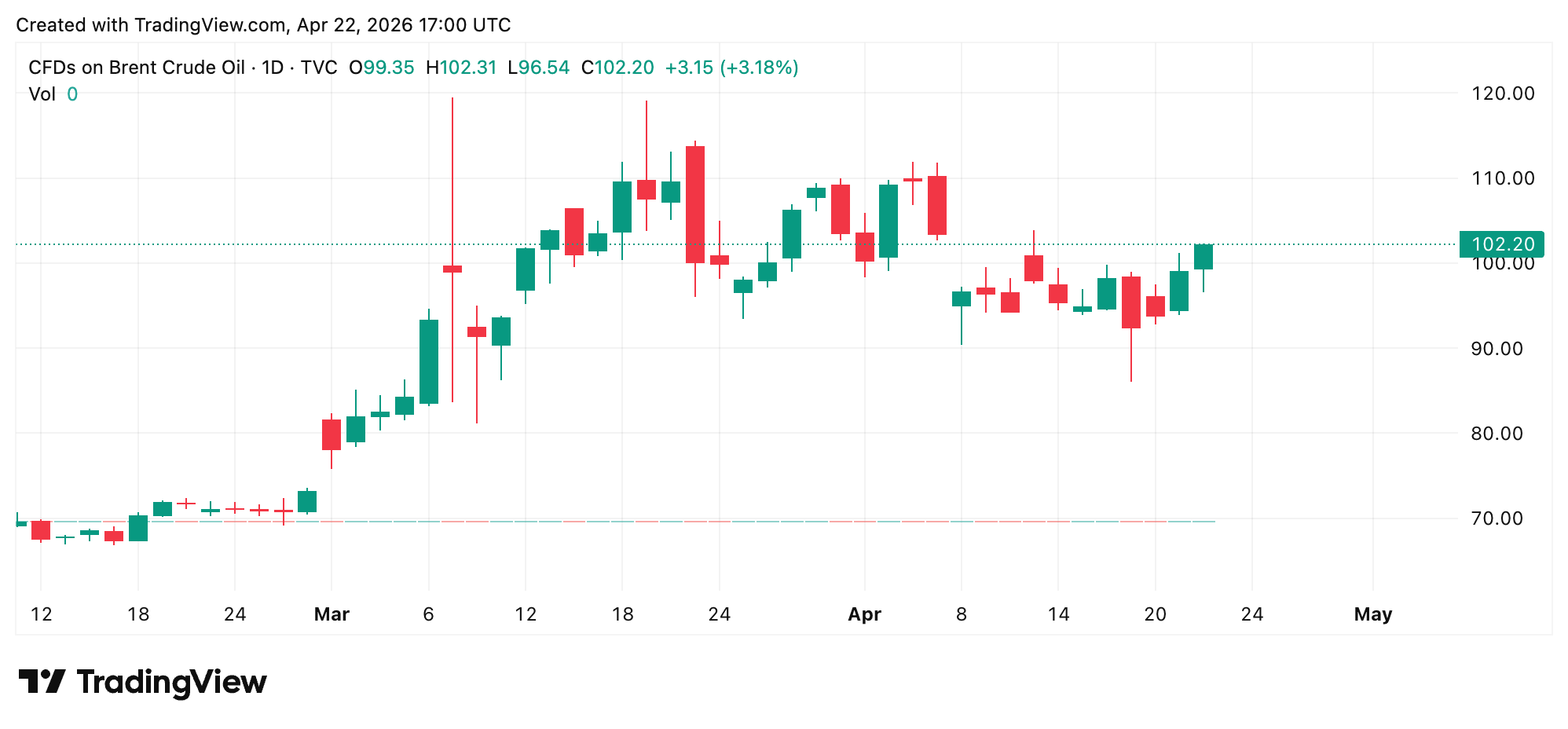Viewport: 1568px width, 729px height.
Task: Click the high value H102.31 in legend
Action: coord(461,68)
